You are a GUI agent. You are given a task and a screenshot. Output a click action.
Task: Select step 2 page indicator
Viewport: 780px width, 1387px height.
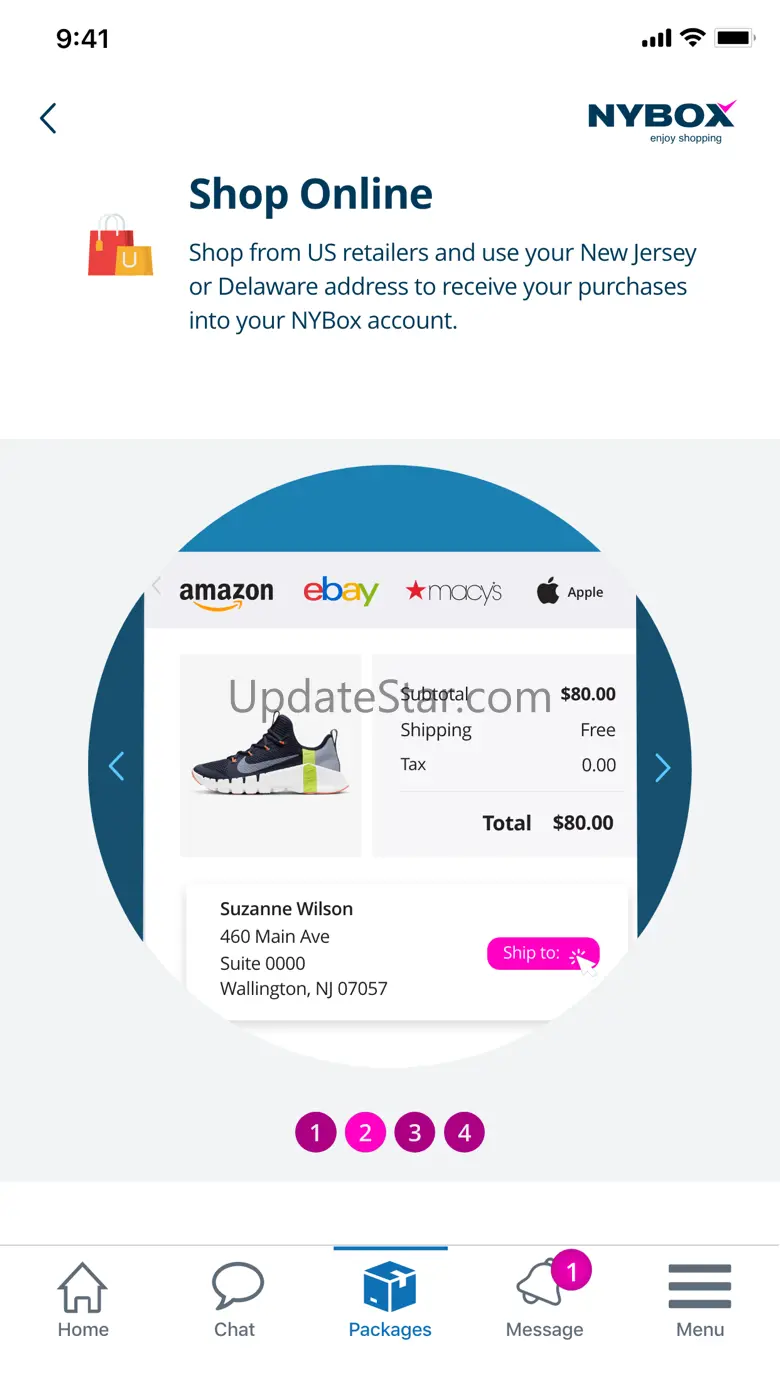[365, 1133]
